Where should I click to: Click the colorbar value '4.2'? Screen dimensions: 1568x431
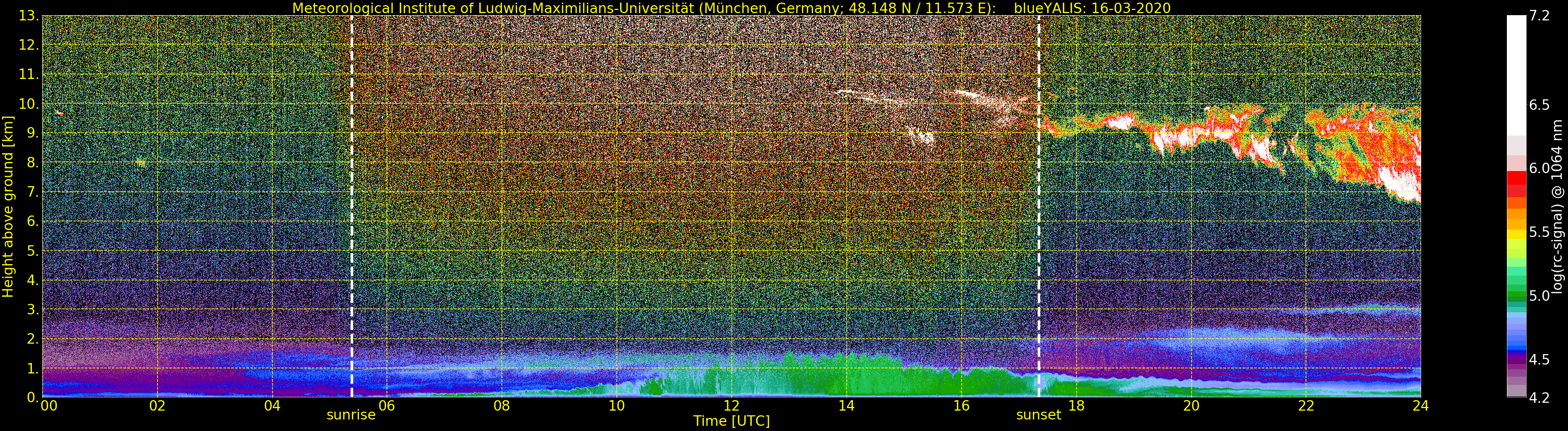tap(1539, 398)
